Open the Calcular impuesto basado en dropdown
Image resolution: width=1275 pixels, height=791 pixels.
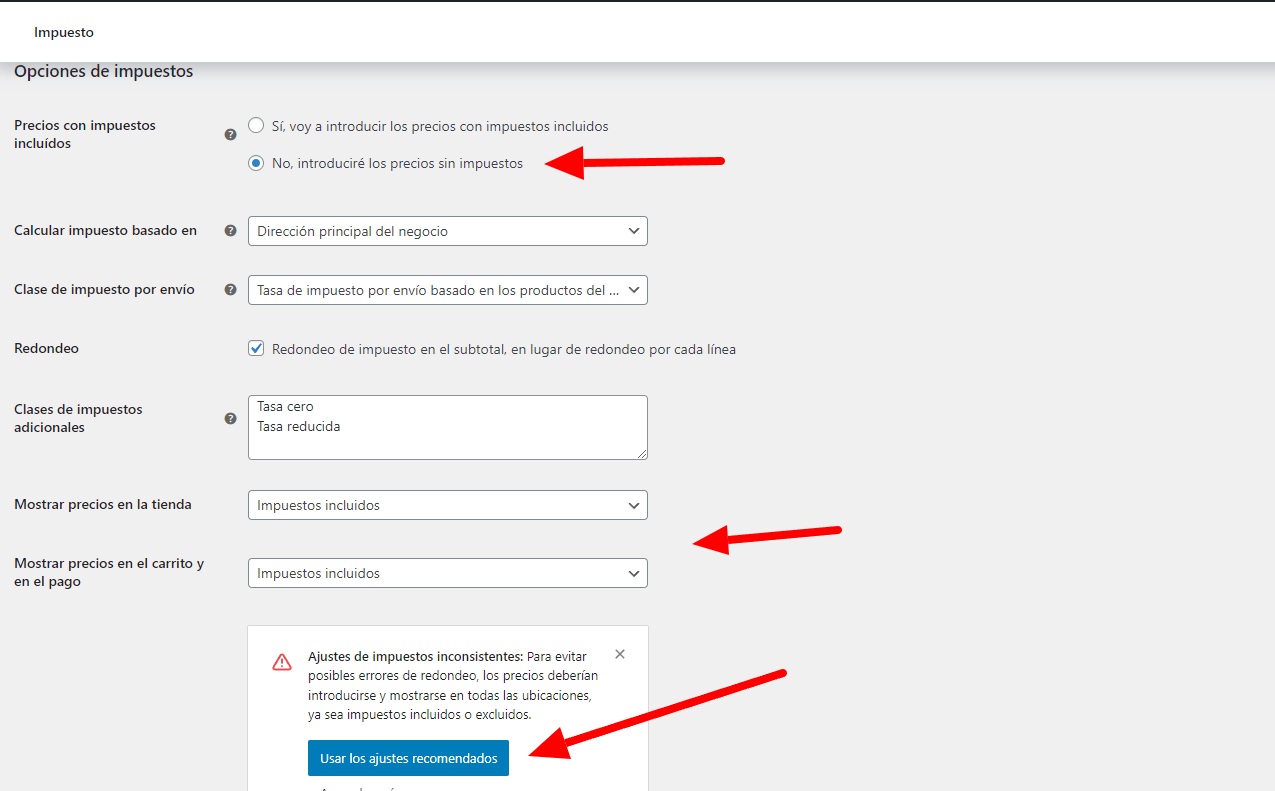coord(448,231)
